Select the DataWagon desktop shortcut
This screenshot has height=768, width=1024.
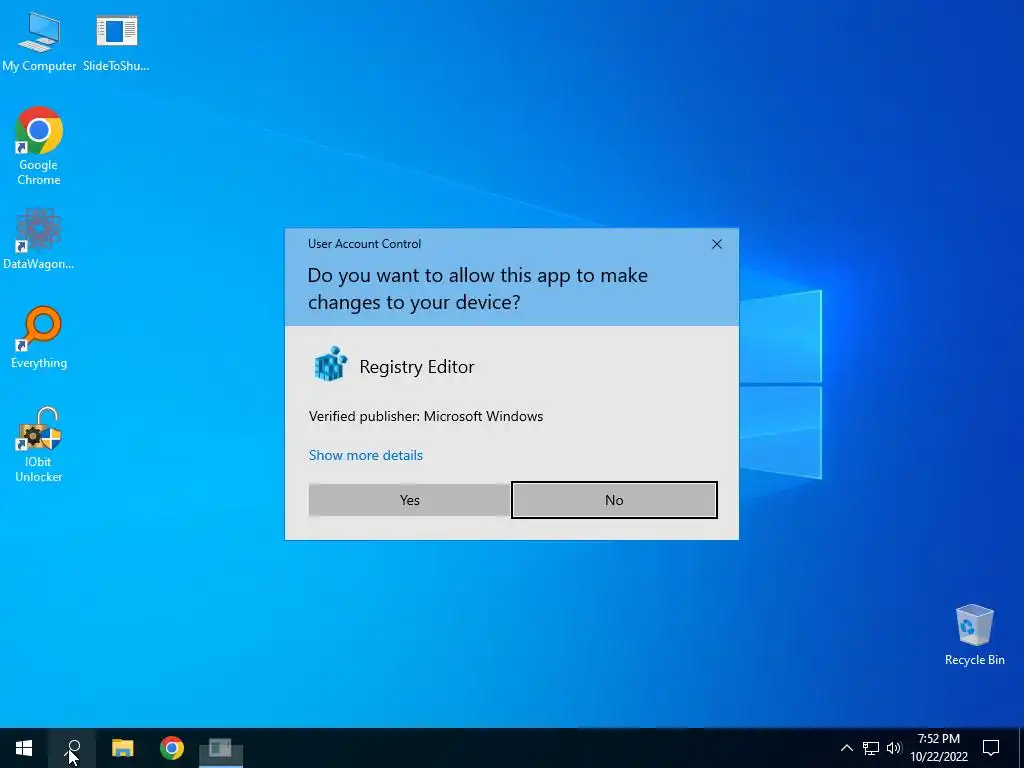[x=39, y=238]
